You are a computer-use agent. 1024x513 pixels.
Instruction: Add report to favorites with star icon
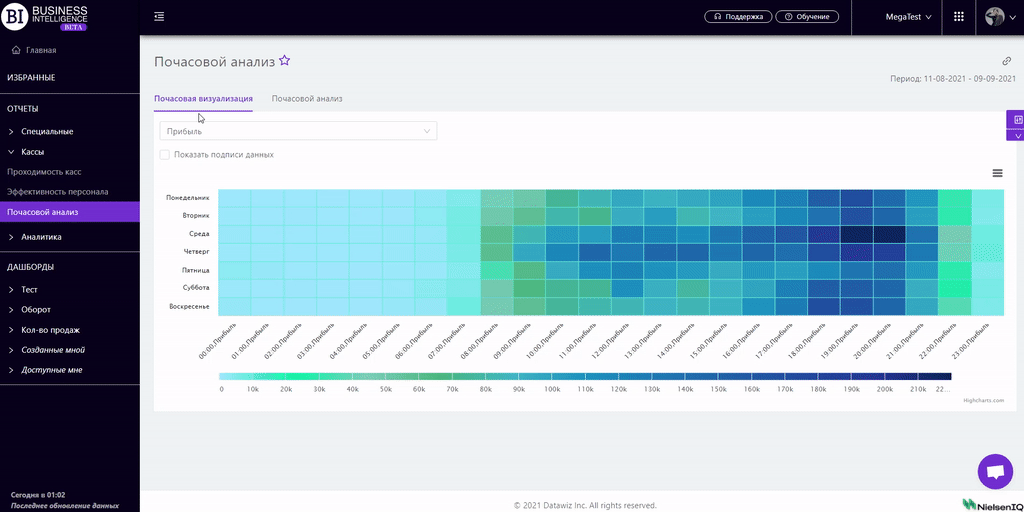point(285,61)
